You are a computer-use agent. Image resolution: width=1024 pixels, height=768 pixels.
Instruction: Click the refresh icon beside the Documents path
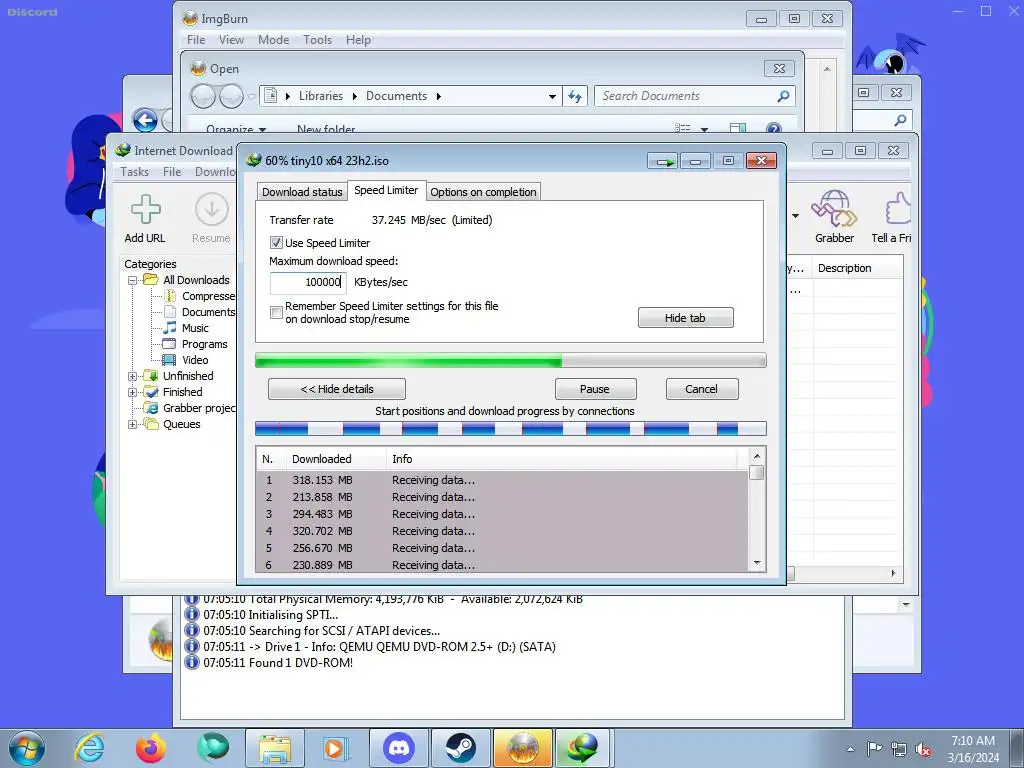pyautogui.click(x=575, y=97)
